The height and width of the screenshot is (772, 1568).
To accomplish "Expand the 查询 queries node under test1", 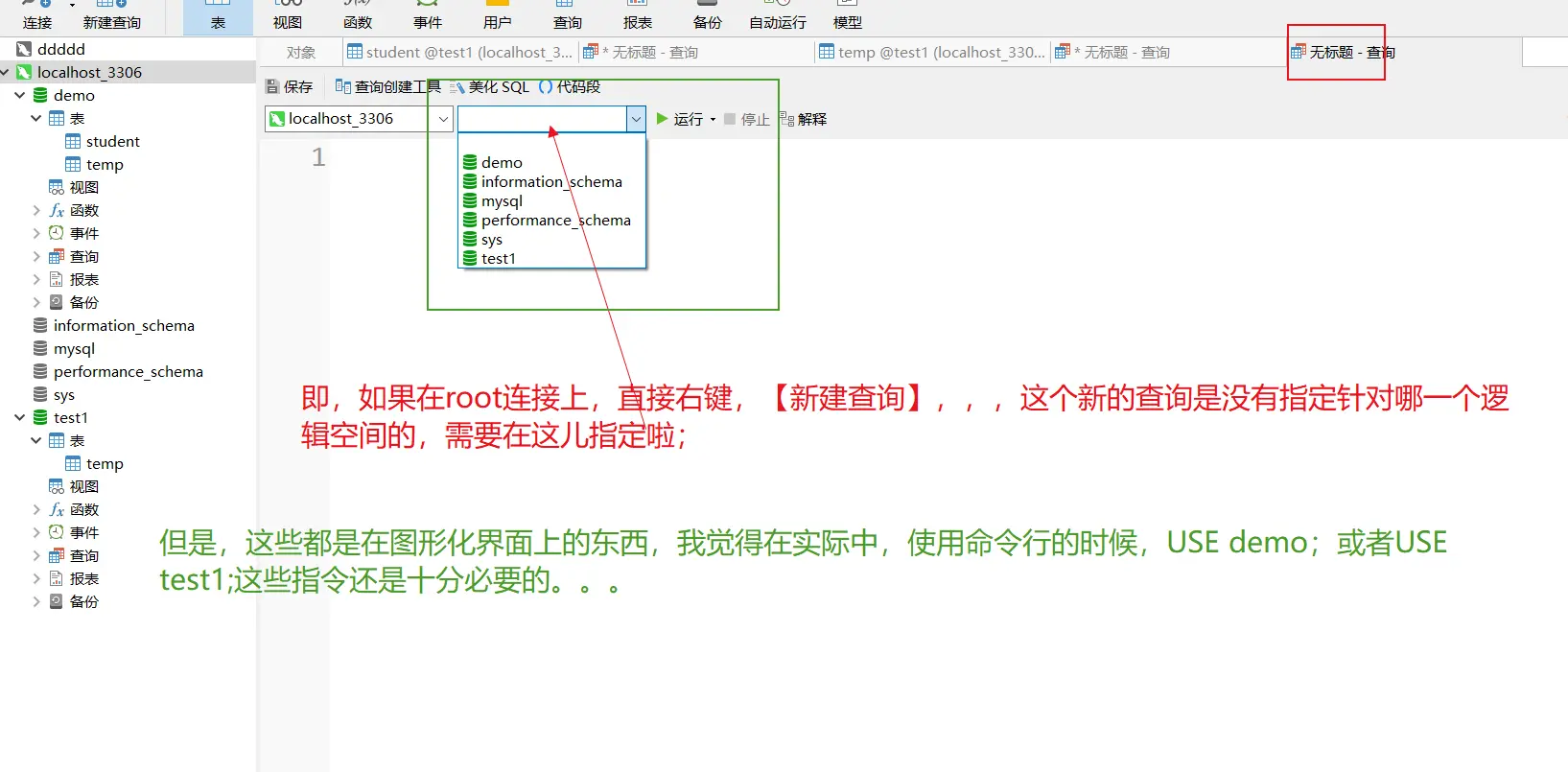I will pos(36,555).
